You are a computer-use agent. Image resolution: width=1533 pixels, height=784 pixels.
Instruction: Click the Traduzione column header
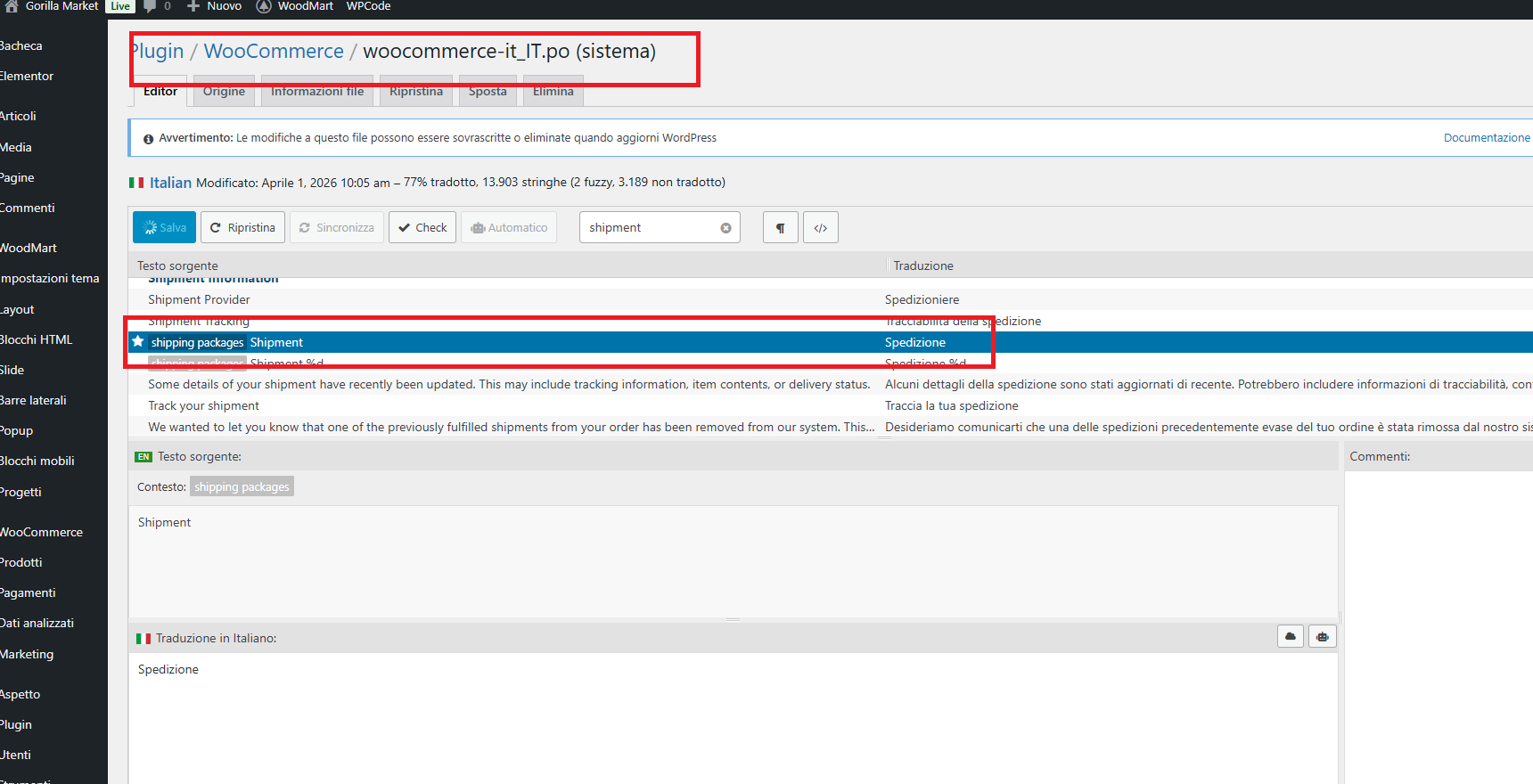[923, 265]
